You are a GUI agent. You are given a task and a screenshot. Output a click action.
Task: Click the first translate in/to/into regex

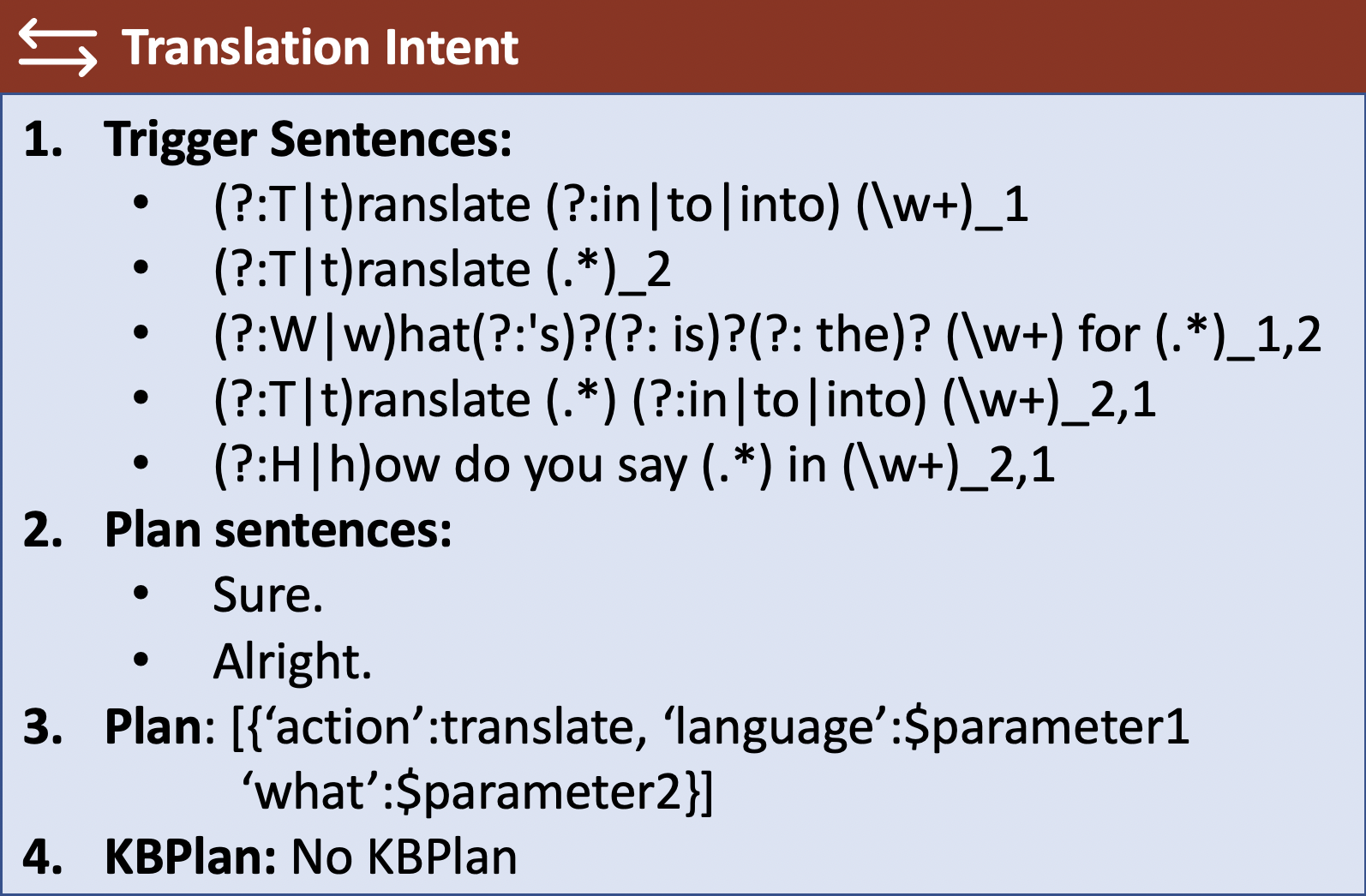click(620, 206)
